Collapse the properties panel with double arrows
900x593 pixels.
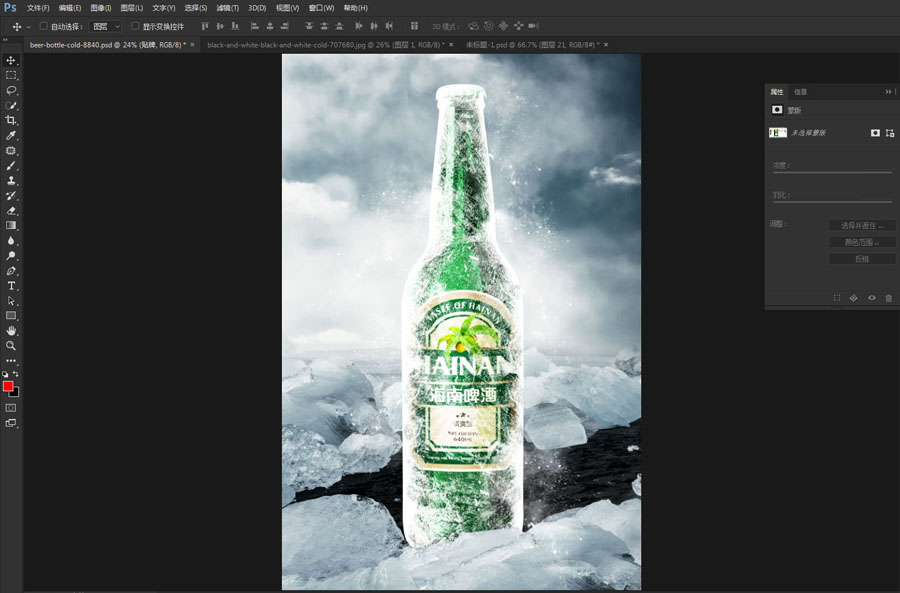(x=888, y=91)
